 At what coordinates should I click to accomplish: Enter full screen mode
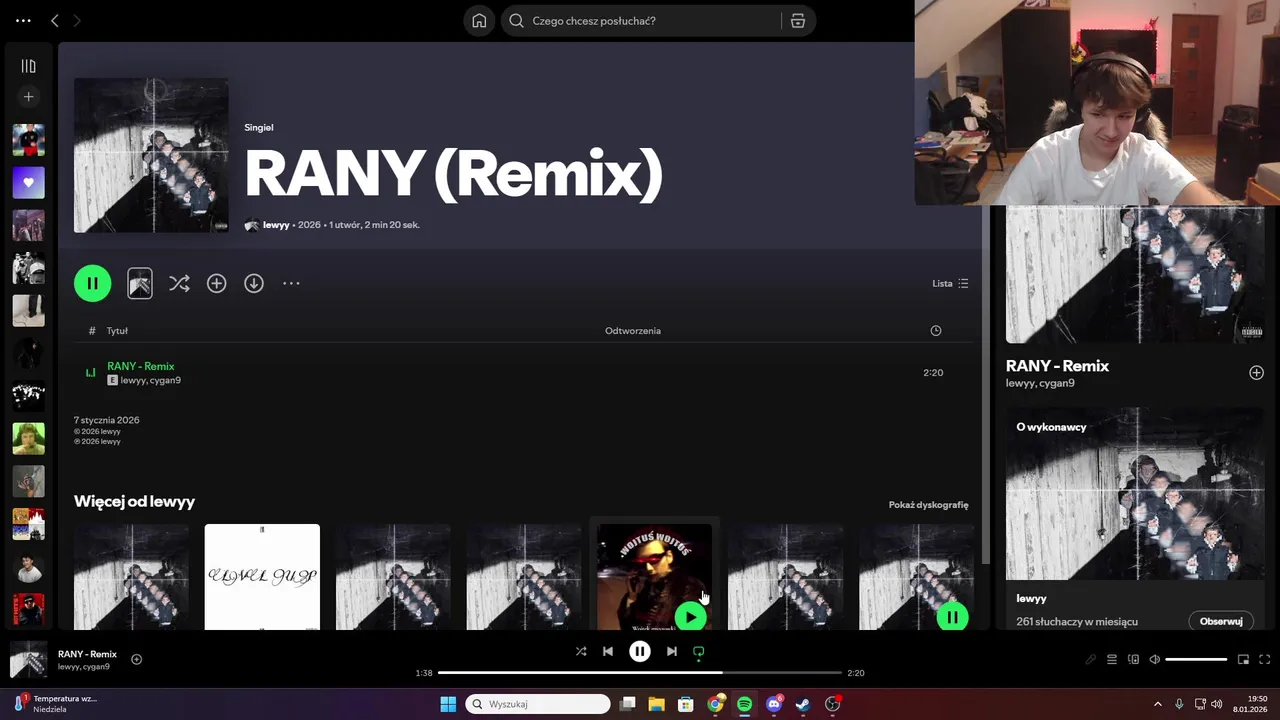pyautogui.click(x=1264, y=659)
